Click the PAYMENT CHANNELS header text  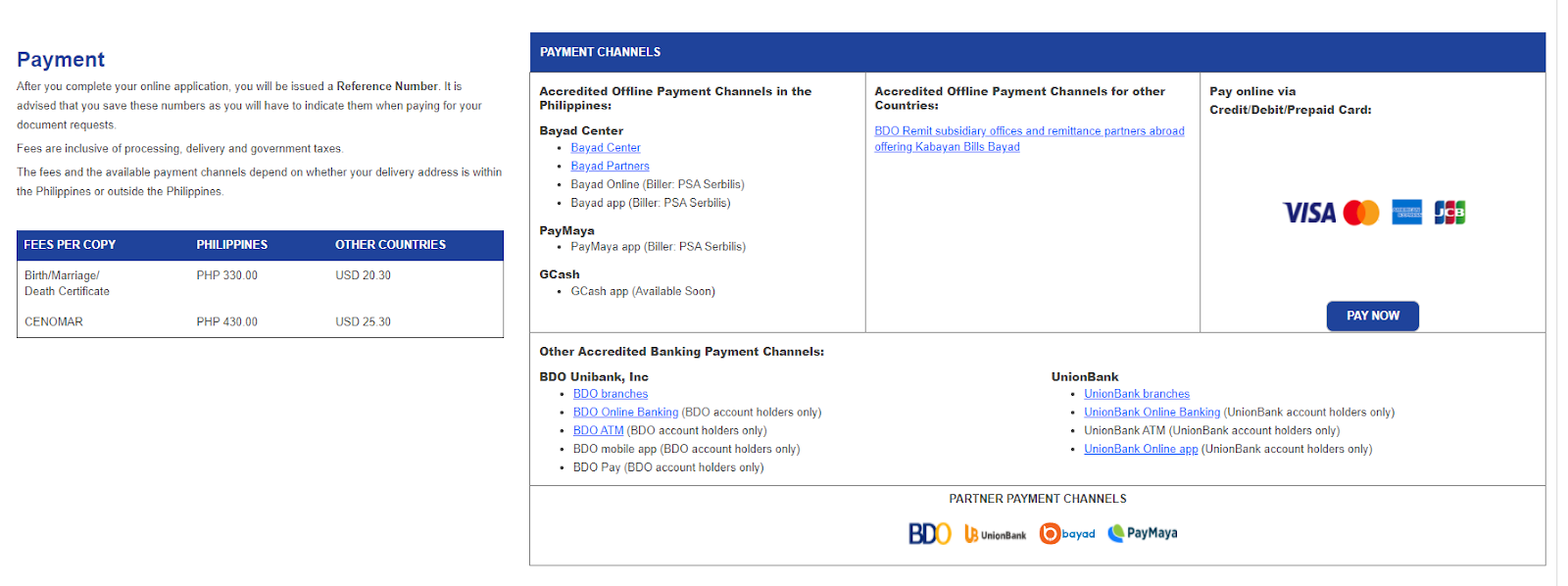(600, 52)
